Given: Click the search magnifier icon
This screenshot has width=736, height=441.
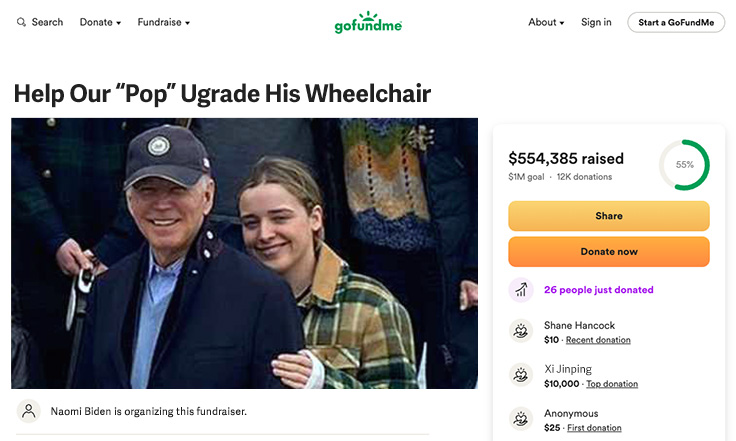Looking at the screenshot, I should click(21, 22).
